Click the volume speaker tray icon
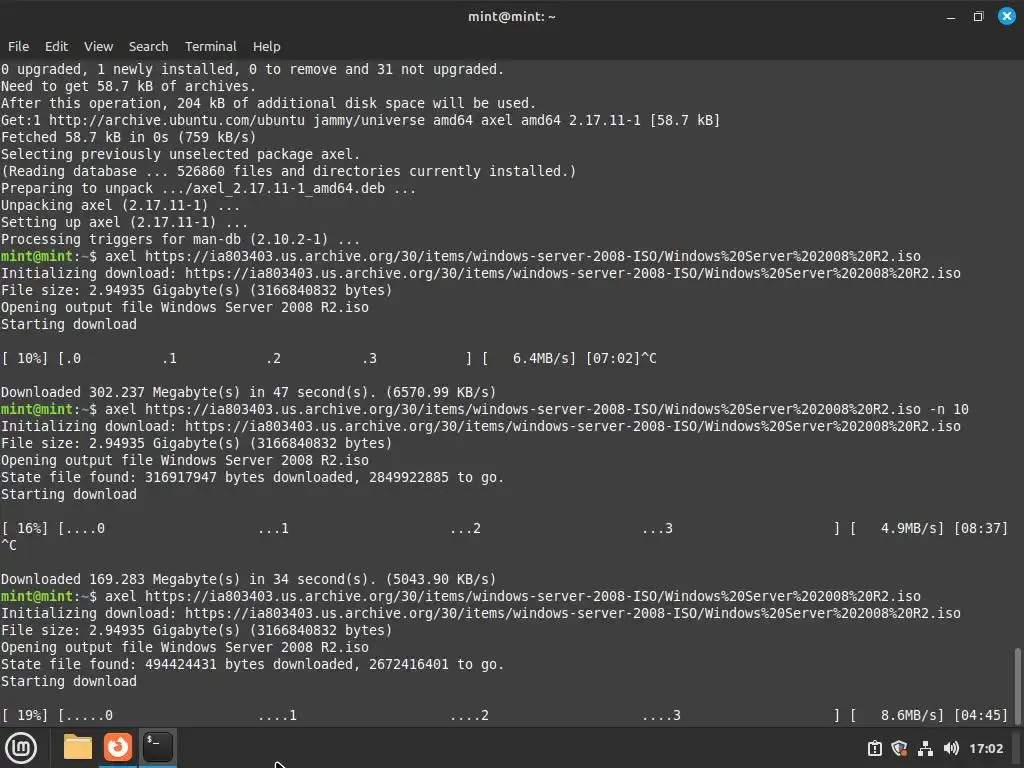This screenshot has height=768, width=1024. coord(952,748)
